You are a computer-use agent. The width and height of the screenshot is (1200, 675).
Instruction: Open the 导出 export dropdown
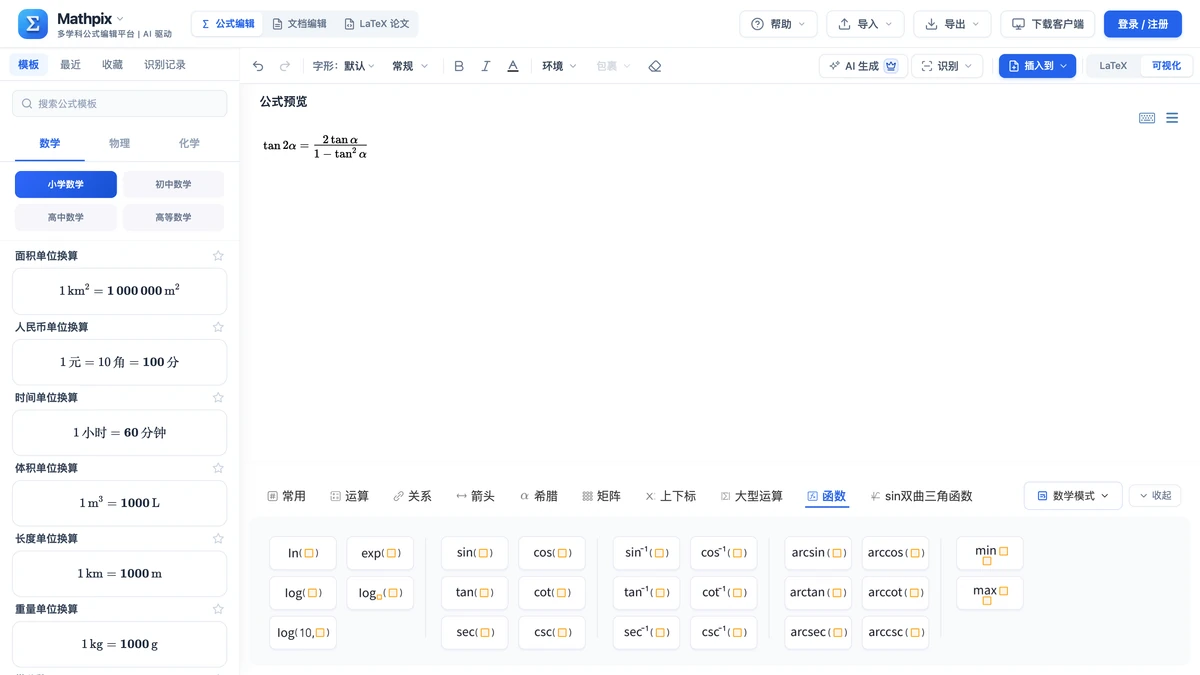pyautogui.click(x=952, y=24)
